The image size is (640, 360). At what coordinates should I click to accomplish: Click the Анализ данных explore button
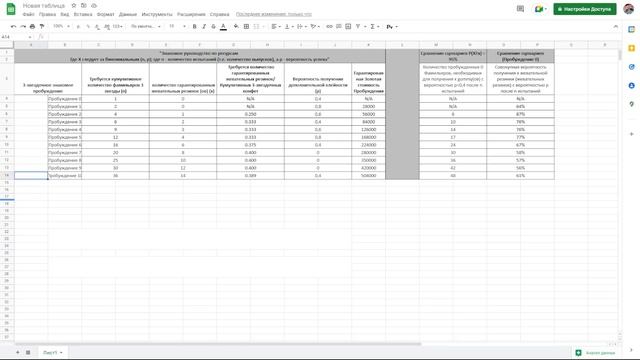[596, 353]
